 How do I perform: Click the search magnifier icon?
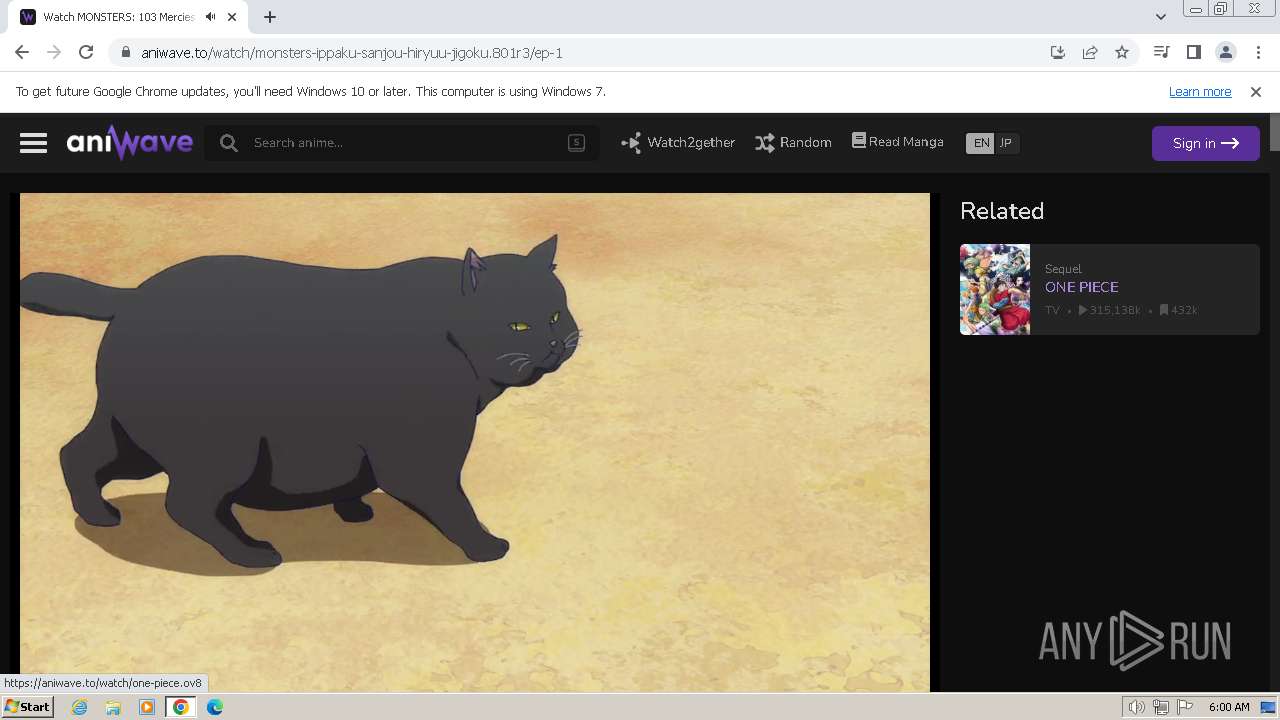click(229, 143)
